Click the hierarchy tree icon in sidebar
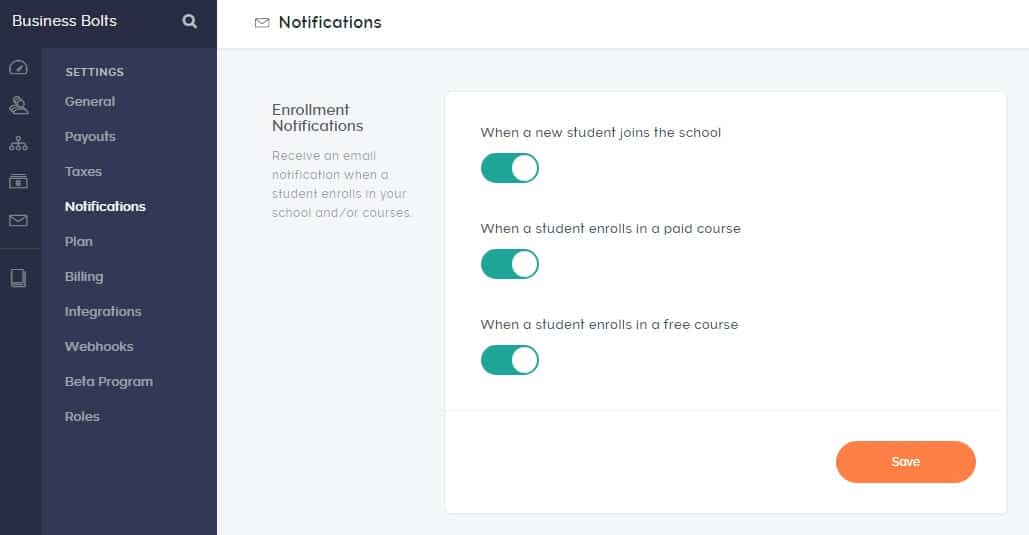The height and width of the screenshot is (535, 1029). [18, 144]
